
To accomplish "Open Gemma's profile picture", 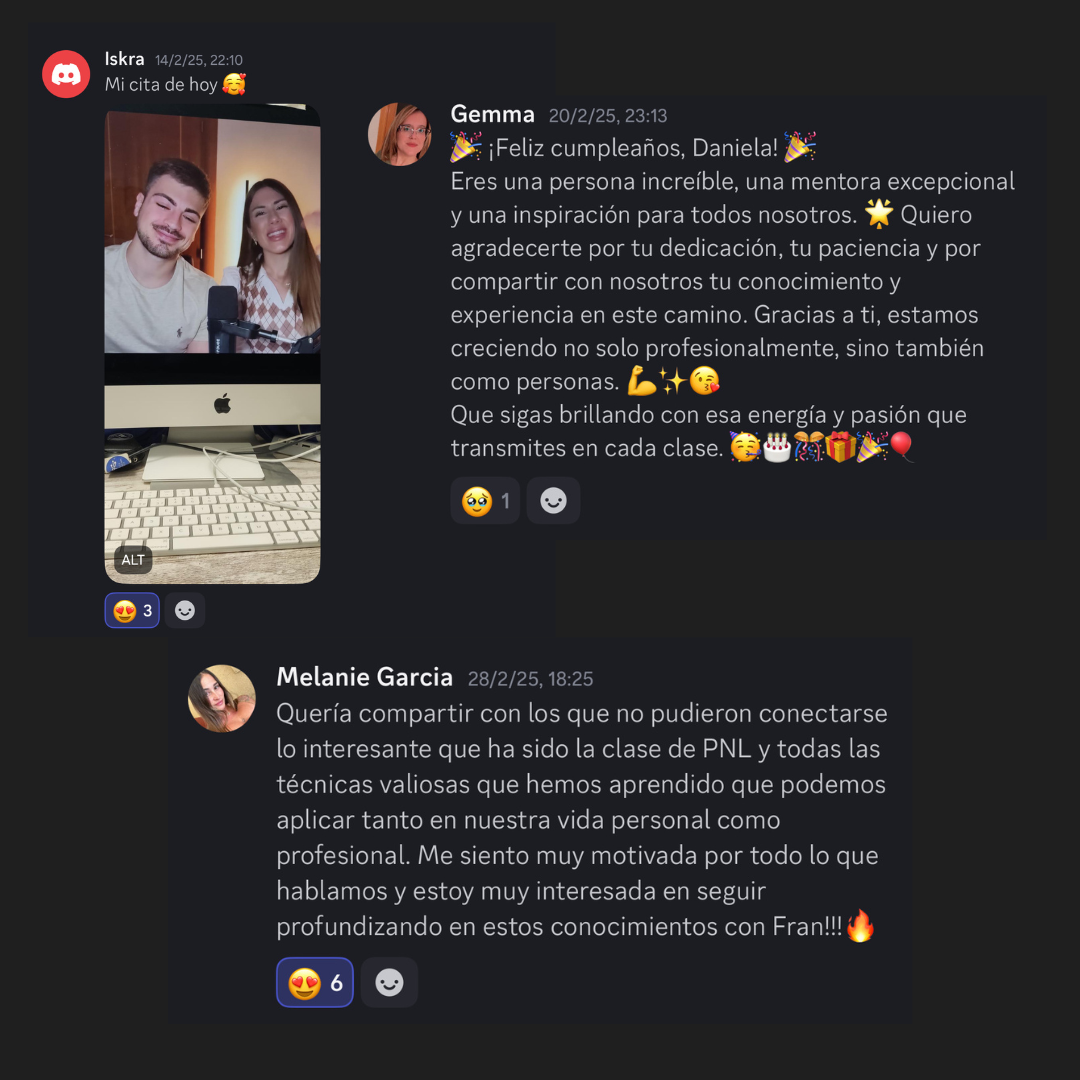I will (399, 134).
